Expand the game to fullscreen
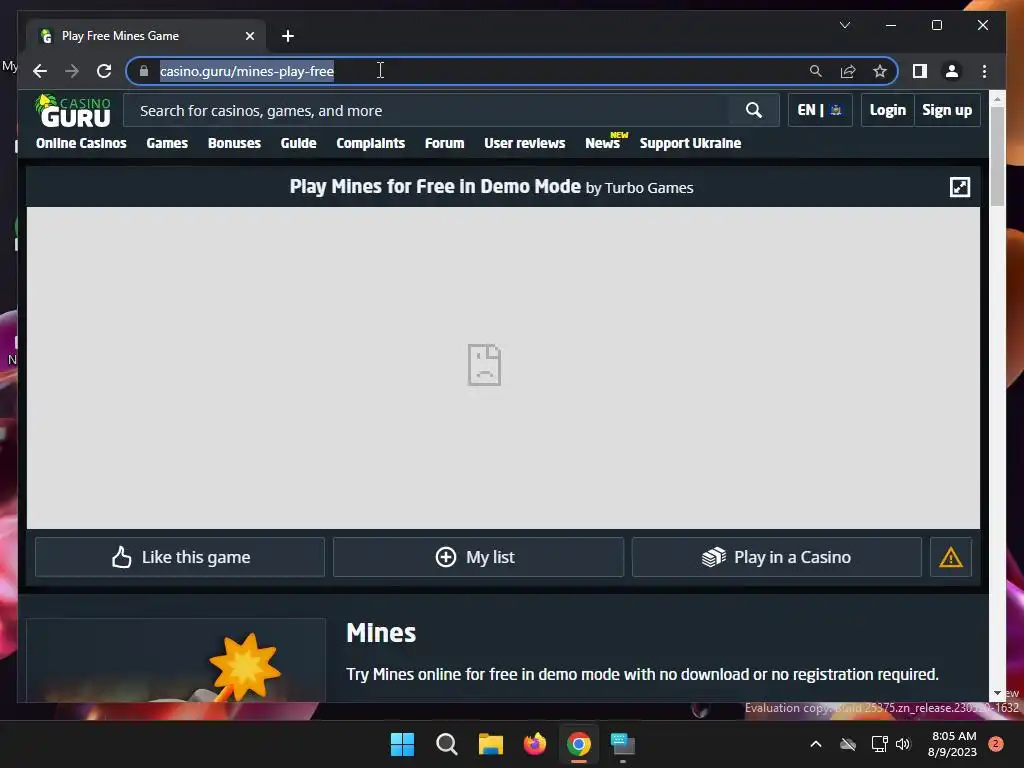1024x768 pixels. (x=959, y=187)
